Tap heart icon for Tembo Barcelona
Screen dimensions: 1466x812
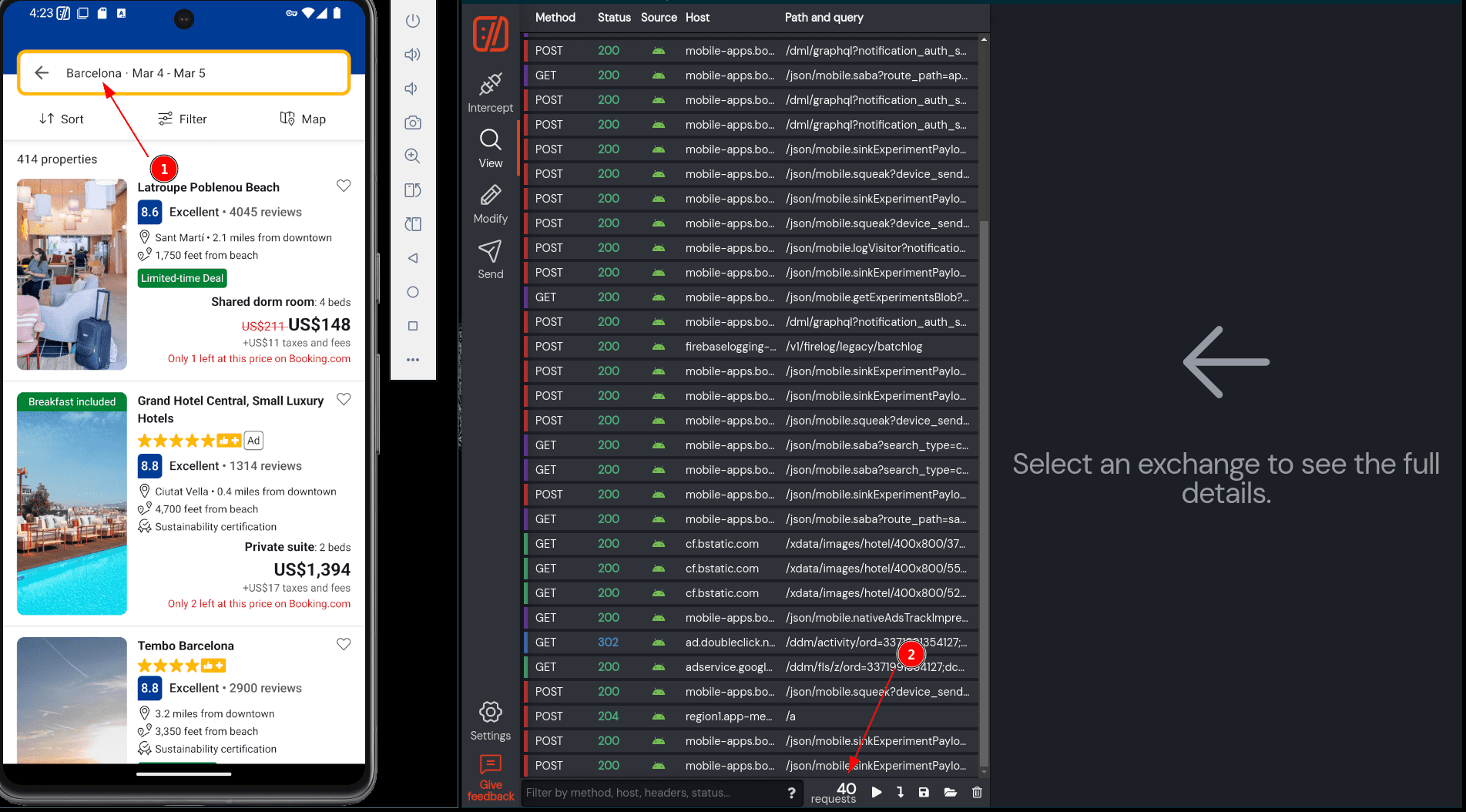(x=344, y=644)
